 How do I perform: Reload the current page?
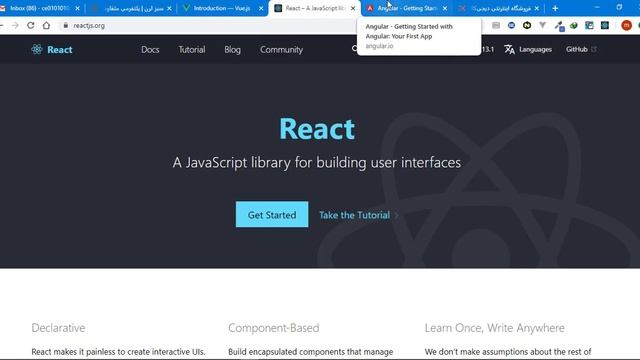tap(31, 25)
